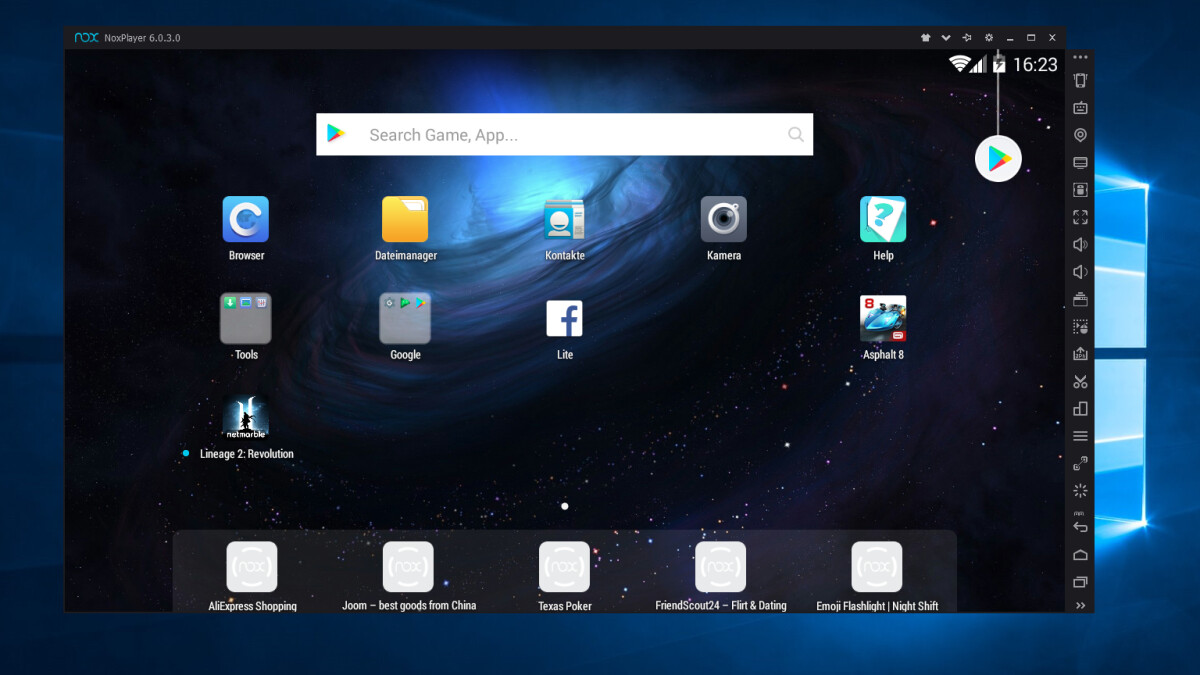
Task: Open the Help app
Action: (883, 218)
